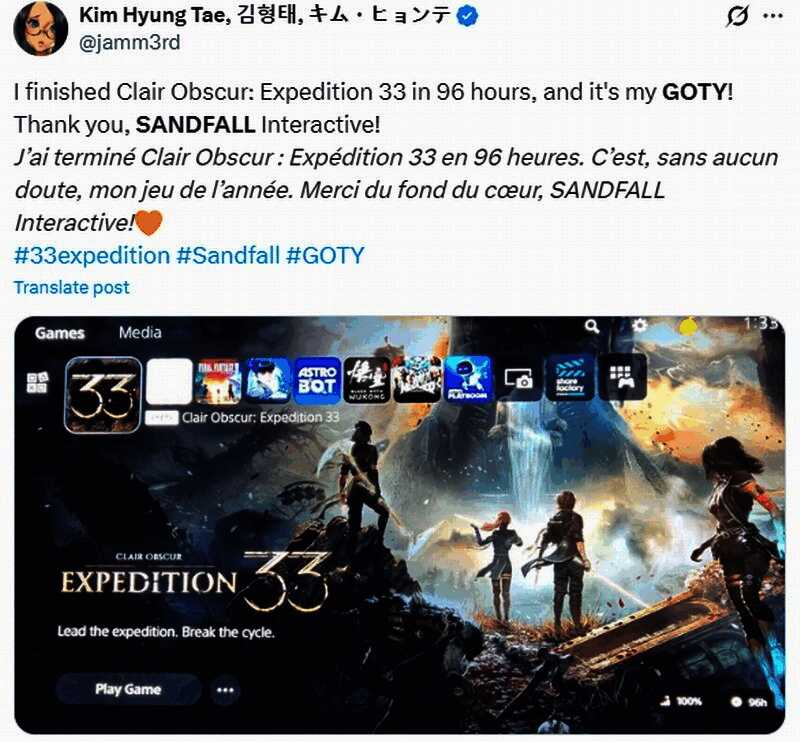Launch Astro's Playroom from the game row
800x742 pixels.
point(468,380)
